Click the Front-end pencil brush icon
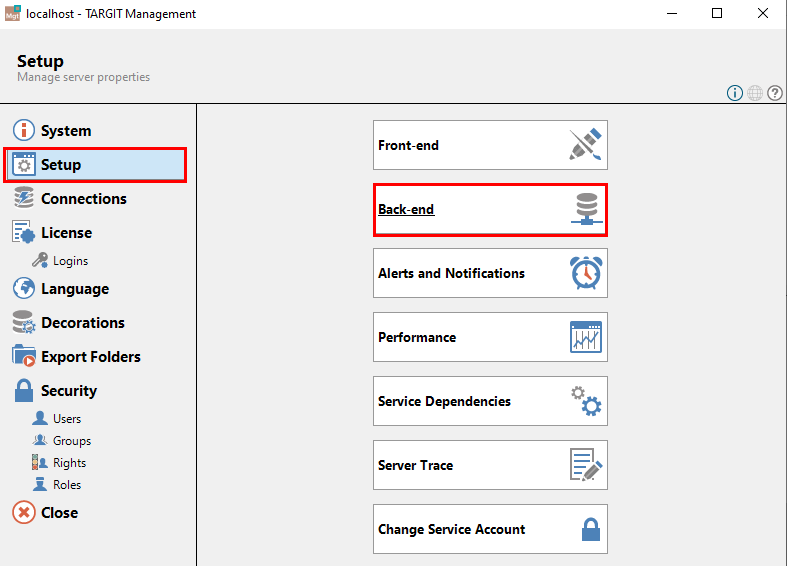This screenshot has width=787, height=566. pyautogui.click(x=585, y=145)
